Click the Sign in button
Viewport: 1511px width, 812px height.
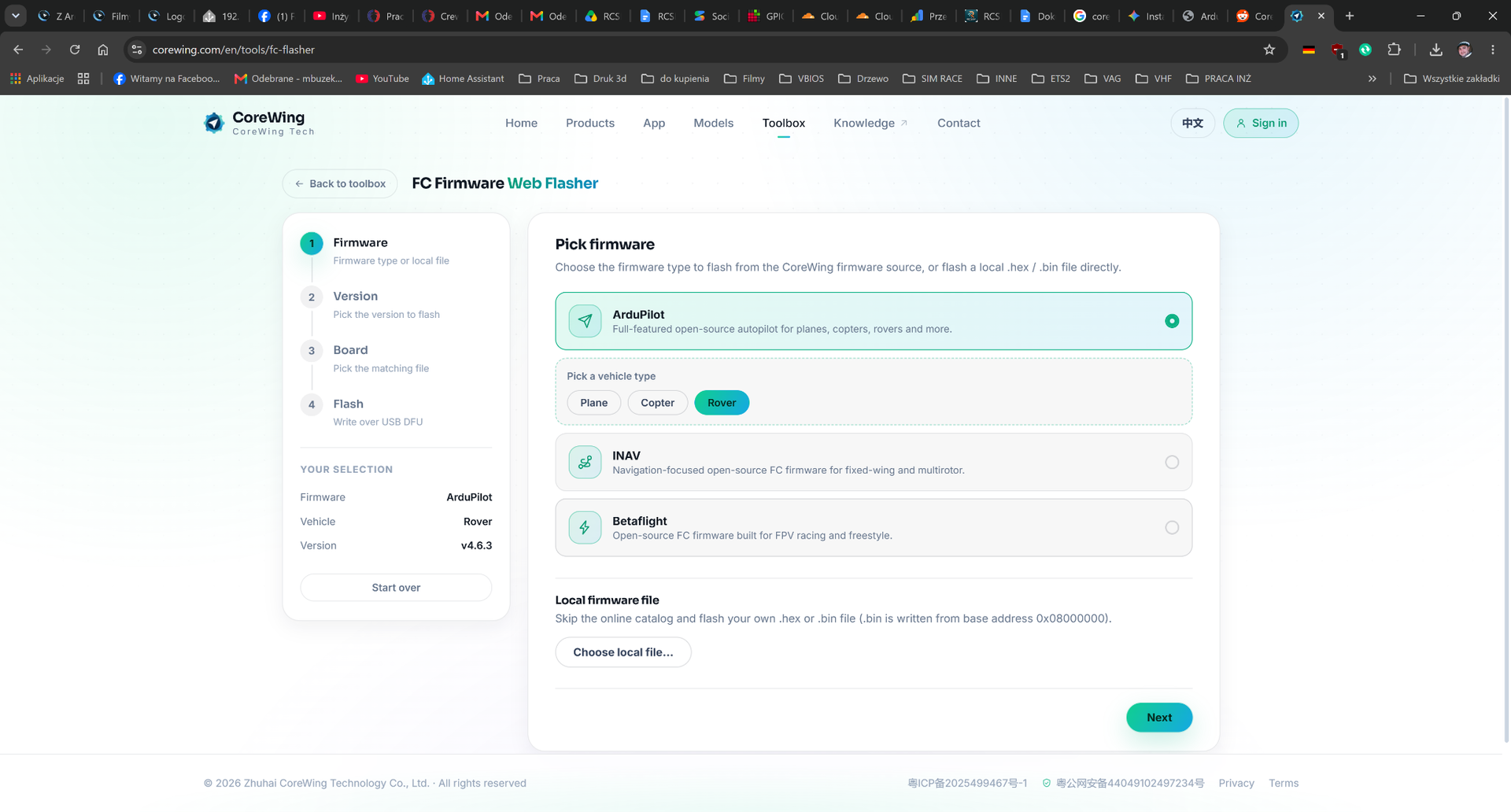(1261, 123)
